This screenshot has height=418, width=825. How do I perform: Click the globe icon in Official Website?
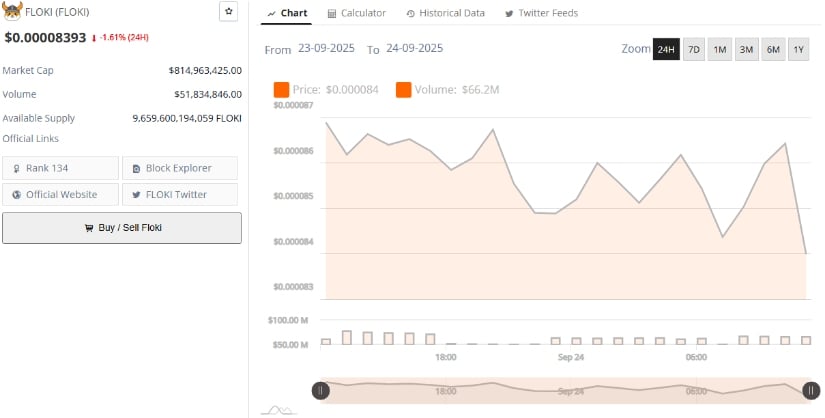point(17,195)
